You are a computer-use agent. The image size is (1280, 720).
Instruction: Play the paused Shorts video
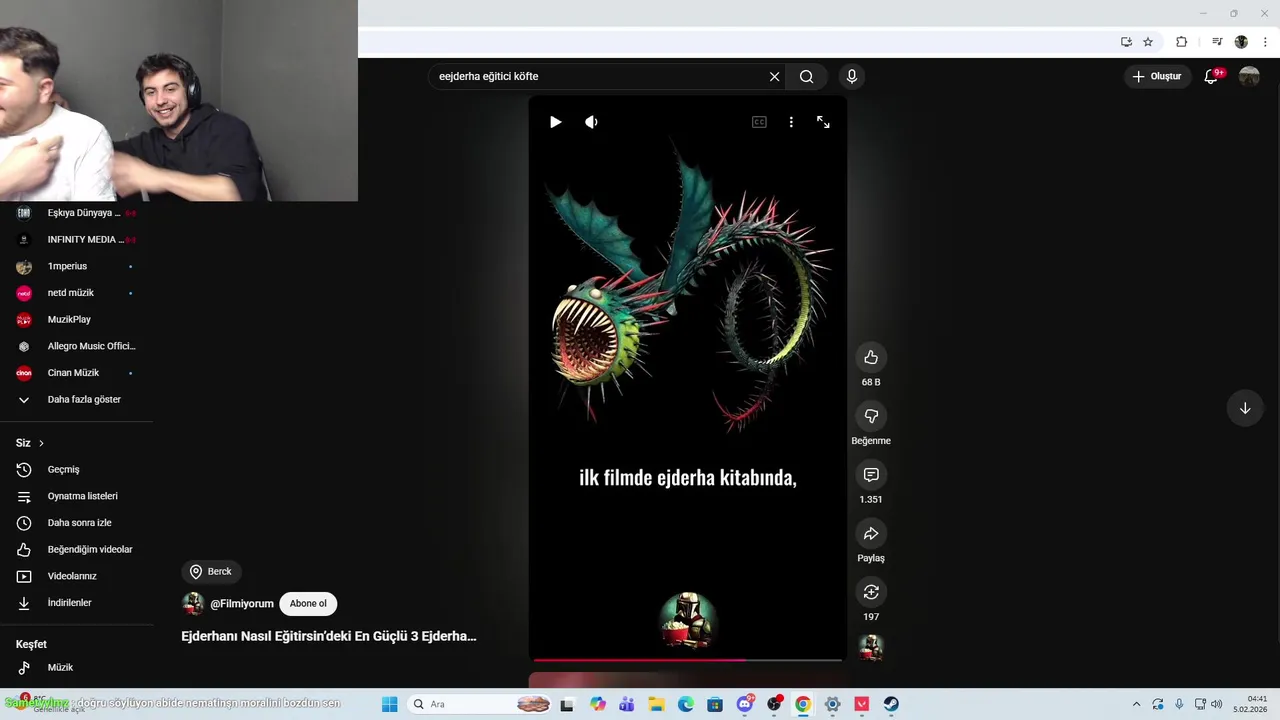555,122
